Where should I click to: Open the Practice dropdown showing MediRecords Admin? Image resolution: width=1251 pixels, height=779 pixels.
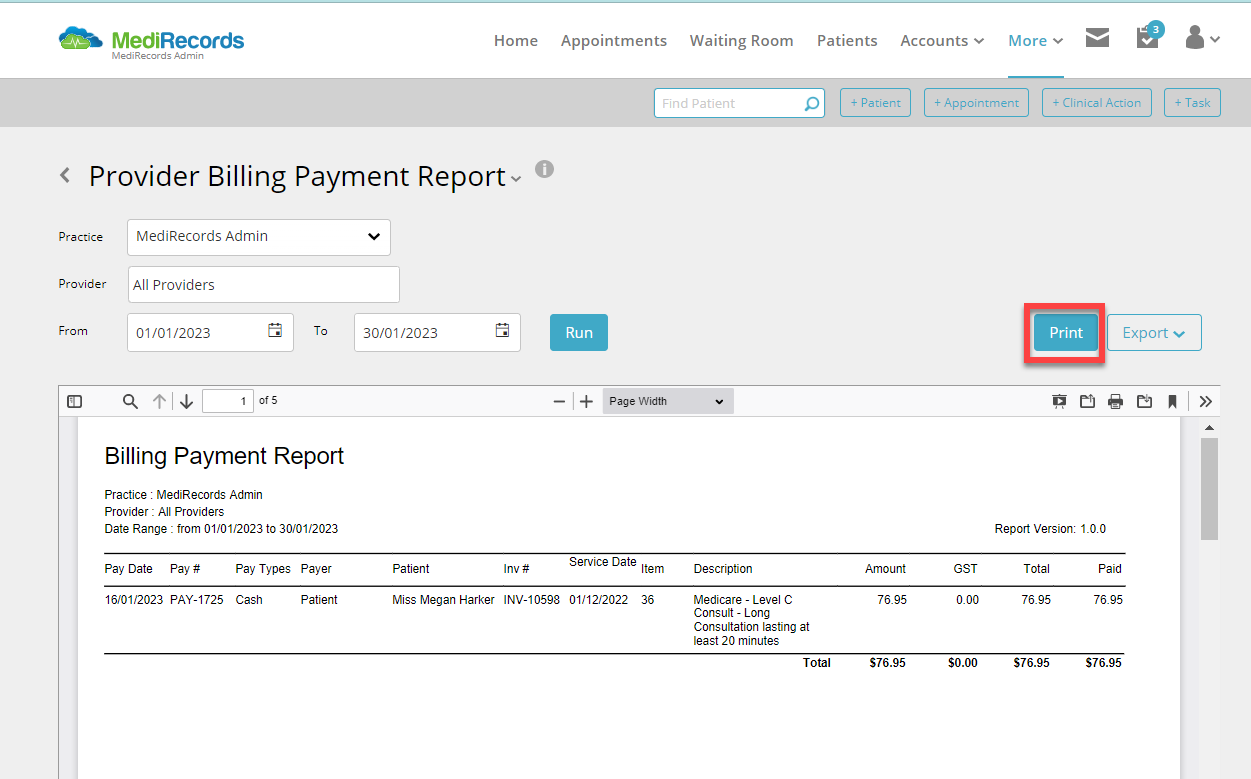[259, 237]
